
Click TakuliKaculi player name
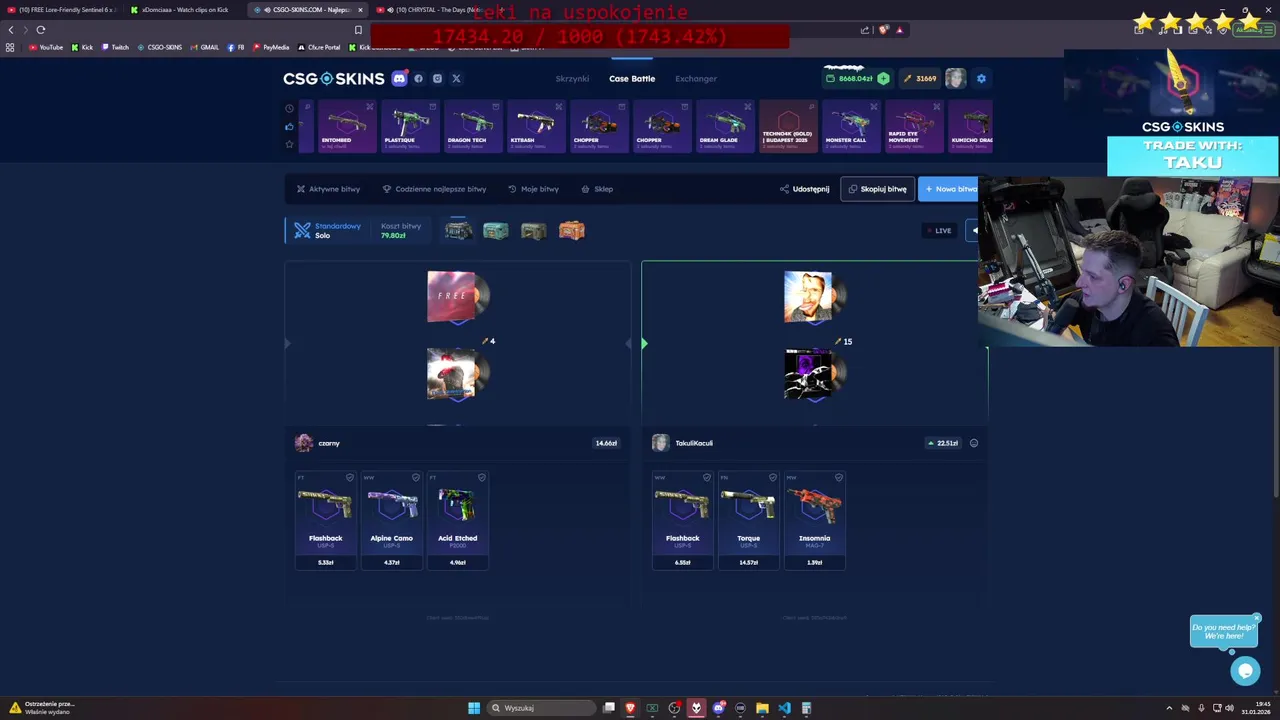[694, 443]
